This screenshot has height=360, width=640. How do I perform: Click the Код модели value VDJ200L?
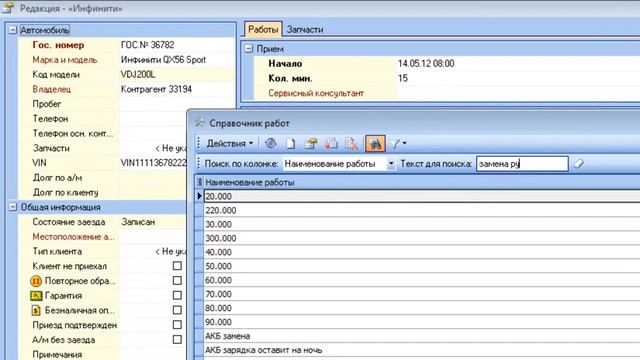138,74
